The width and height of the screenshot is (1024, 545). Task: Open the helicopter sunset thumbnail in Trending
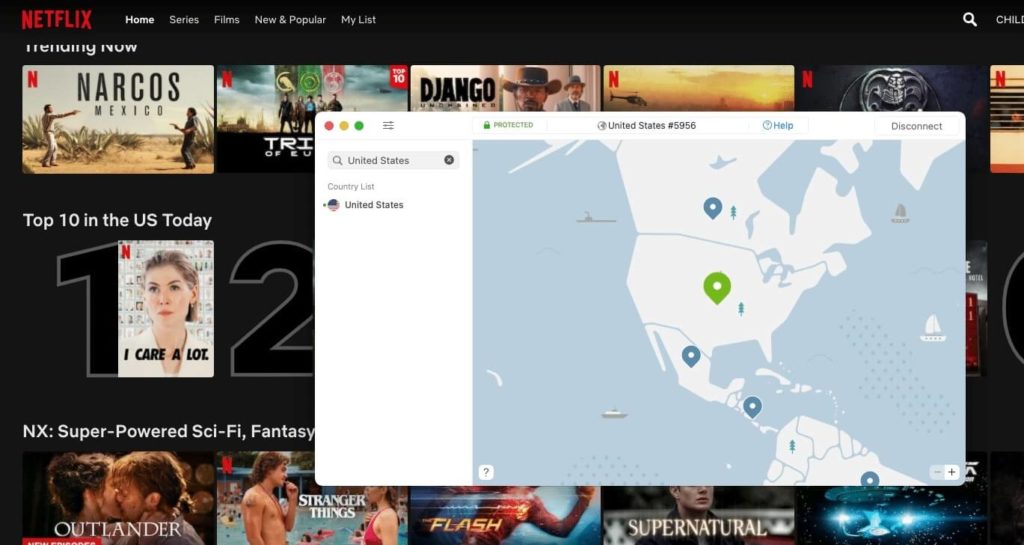click(698, 87)
